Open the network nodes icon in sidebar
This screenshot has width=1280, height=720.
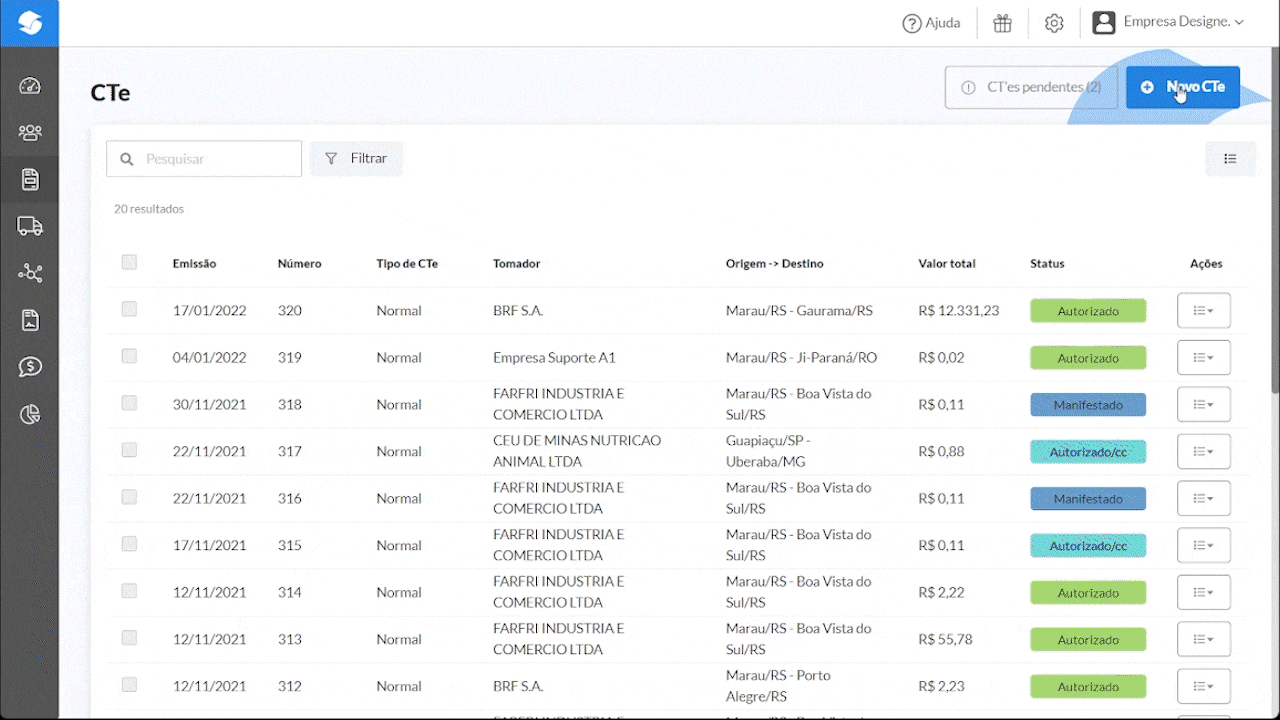(30, 273)
